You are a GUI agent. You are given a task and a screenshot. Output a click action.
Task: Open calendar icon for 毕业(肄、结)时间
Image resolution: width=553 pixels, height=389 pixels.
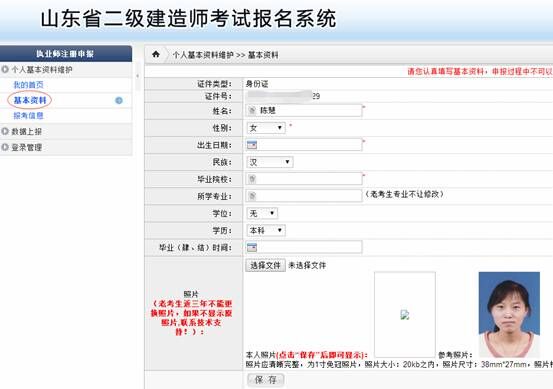tap(252, 247)
